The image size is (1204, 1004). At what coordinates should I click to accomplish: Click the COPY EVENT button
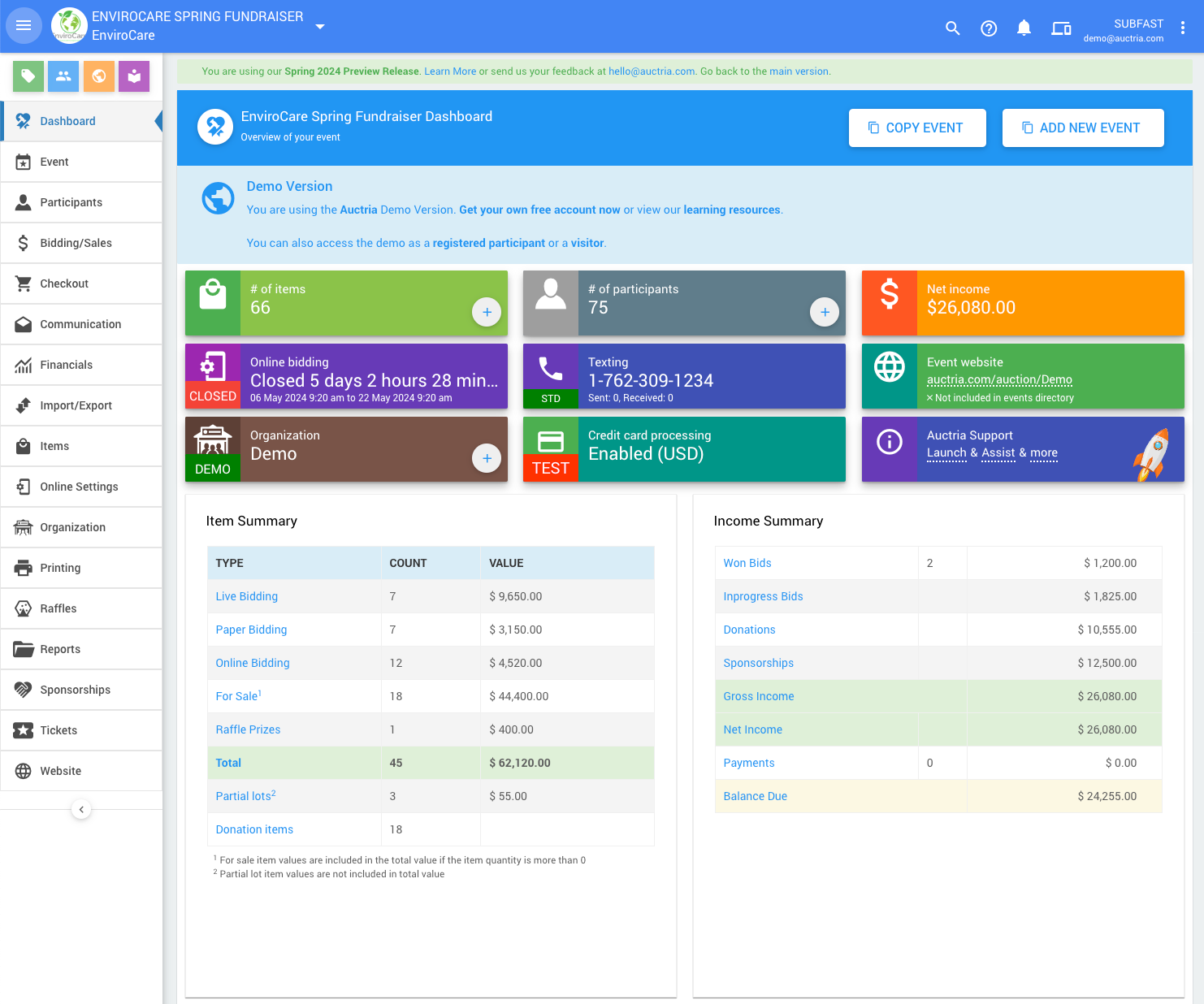click(917, 128)
